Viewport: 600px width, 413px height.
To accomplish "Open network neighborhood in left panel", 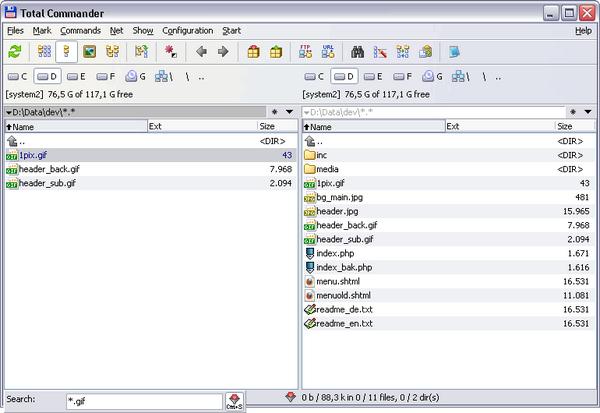I will click(164, 77).
